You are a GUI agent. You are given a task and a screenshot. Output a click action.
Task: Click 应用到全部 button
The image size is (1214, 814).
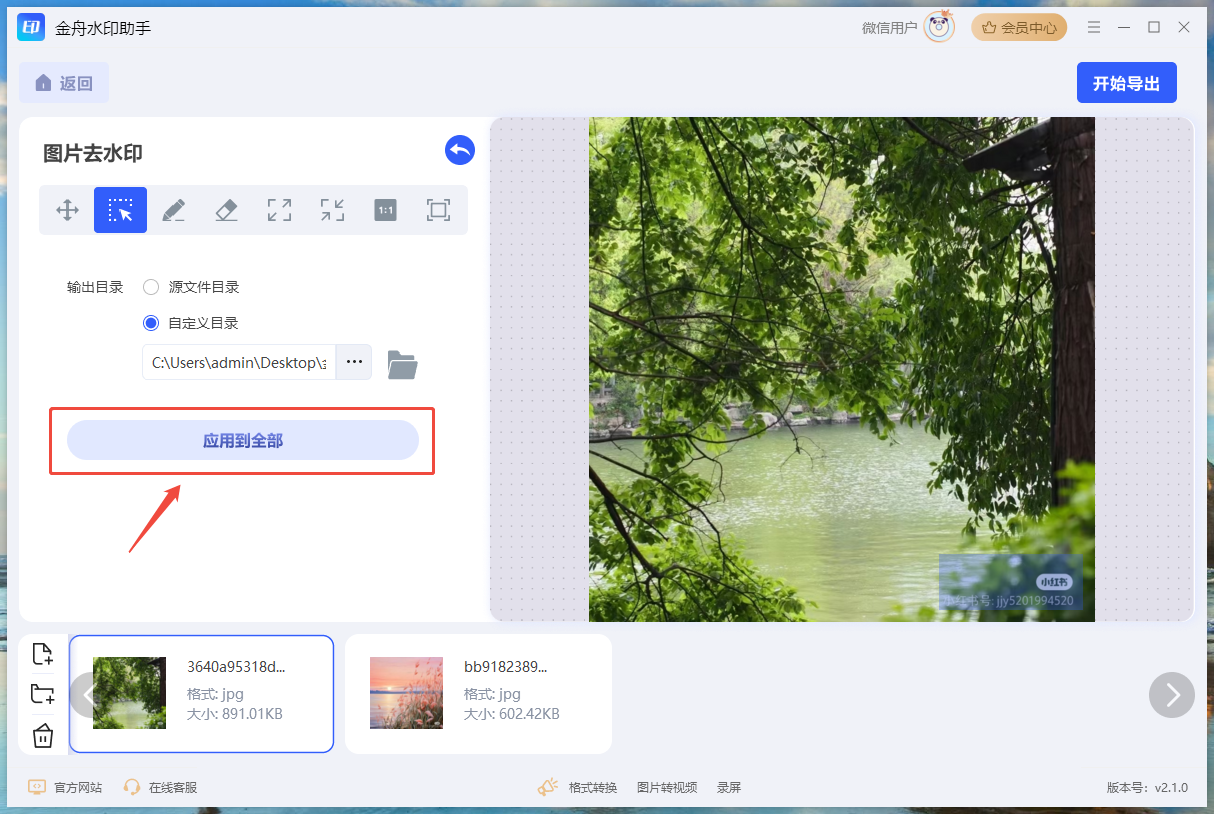click(x=243, y=440)
